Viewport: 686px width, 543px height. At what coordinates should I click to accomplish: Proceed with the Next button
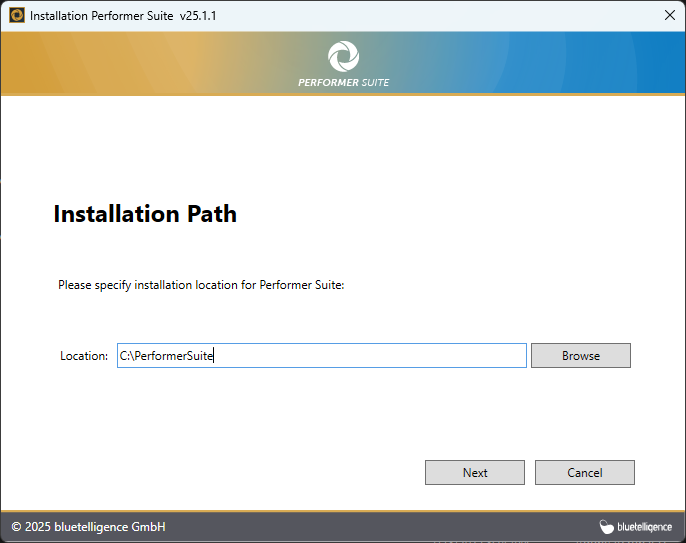tap(475, 473)
